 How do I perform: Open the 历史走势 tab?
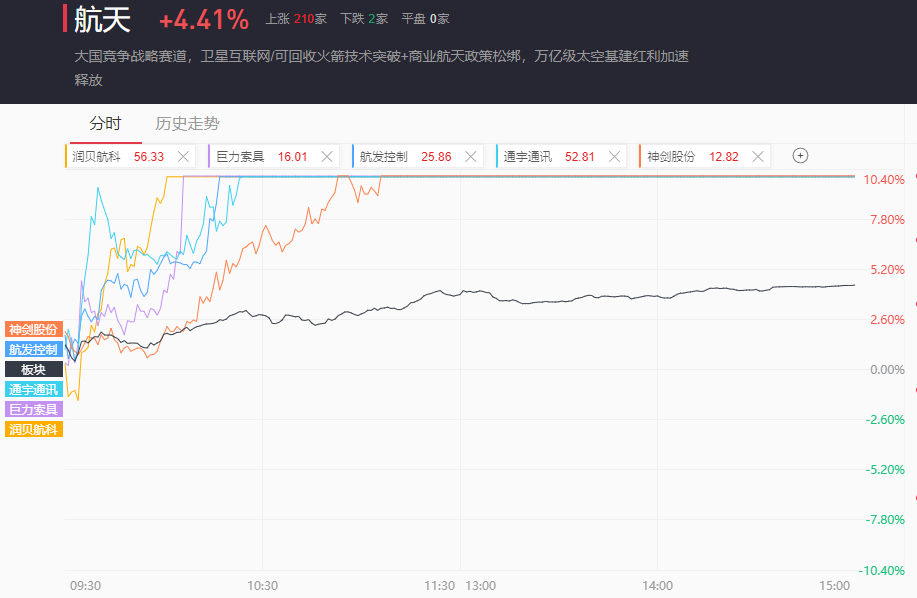[187, 124]
